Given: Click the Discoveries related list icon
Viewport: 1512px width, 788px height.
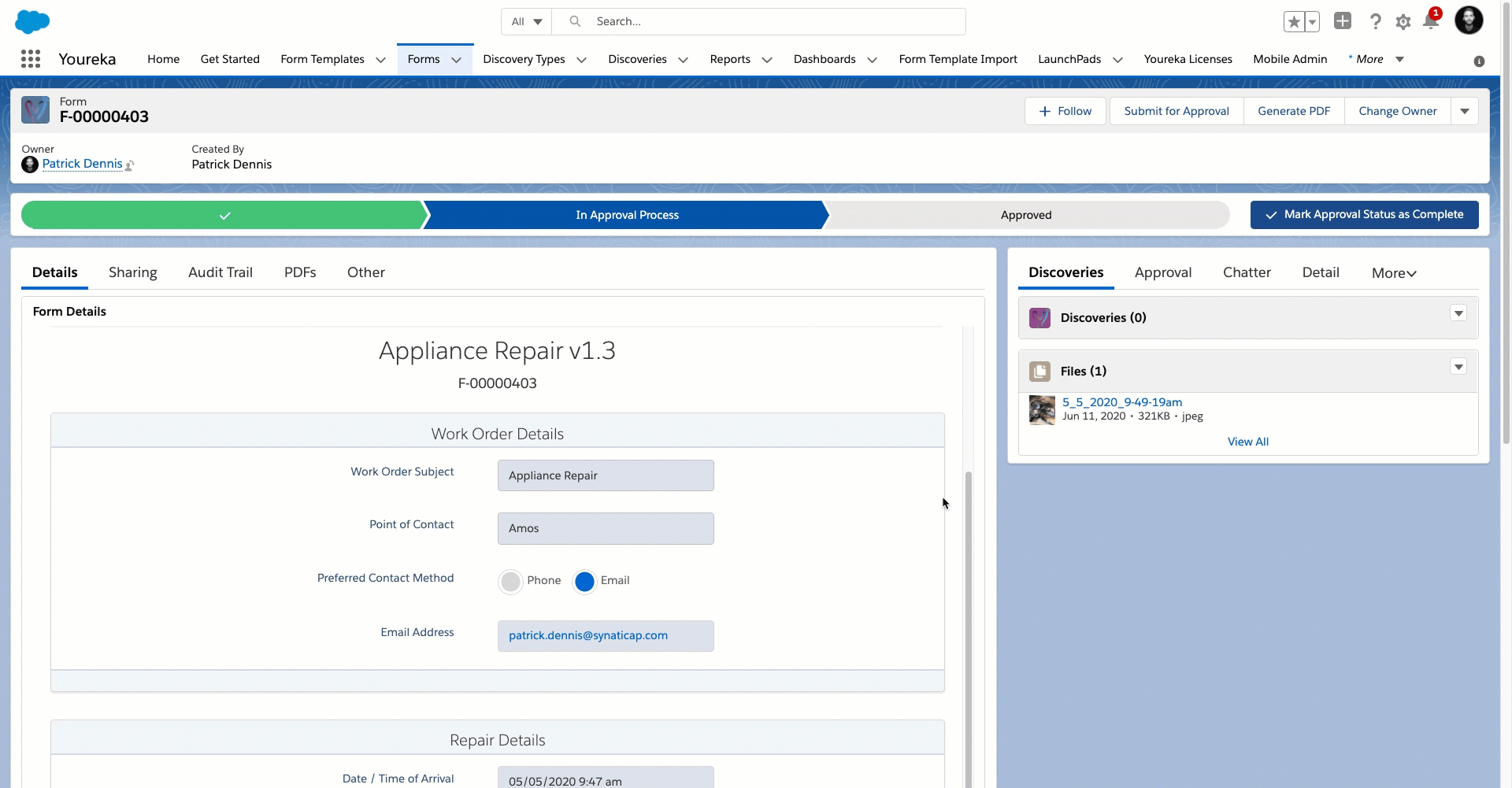Looking at the screenshot, I should (1039, 318).
